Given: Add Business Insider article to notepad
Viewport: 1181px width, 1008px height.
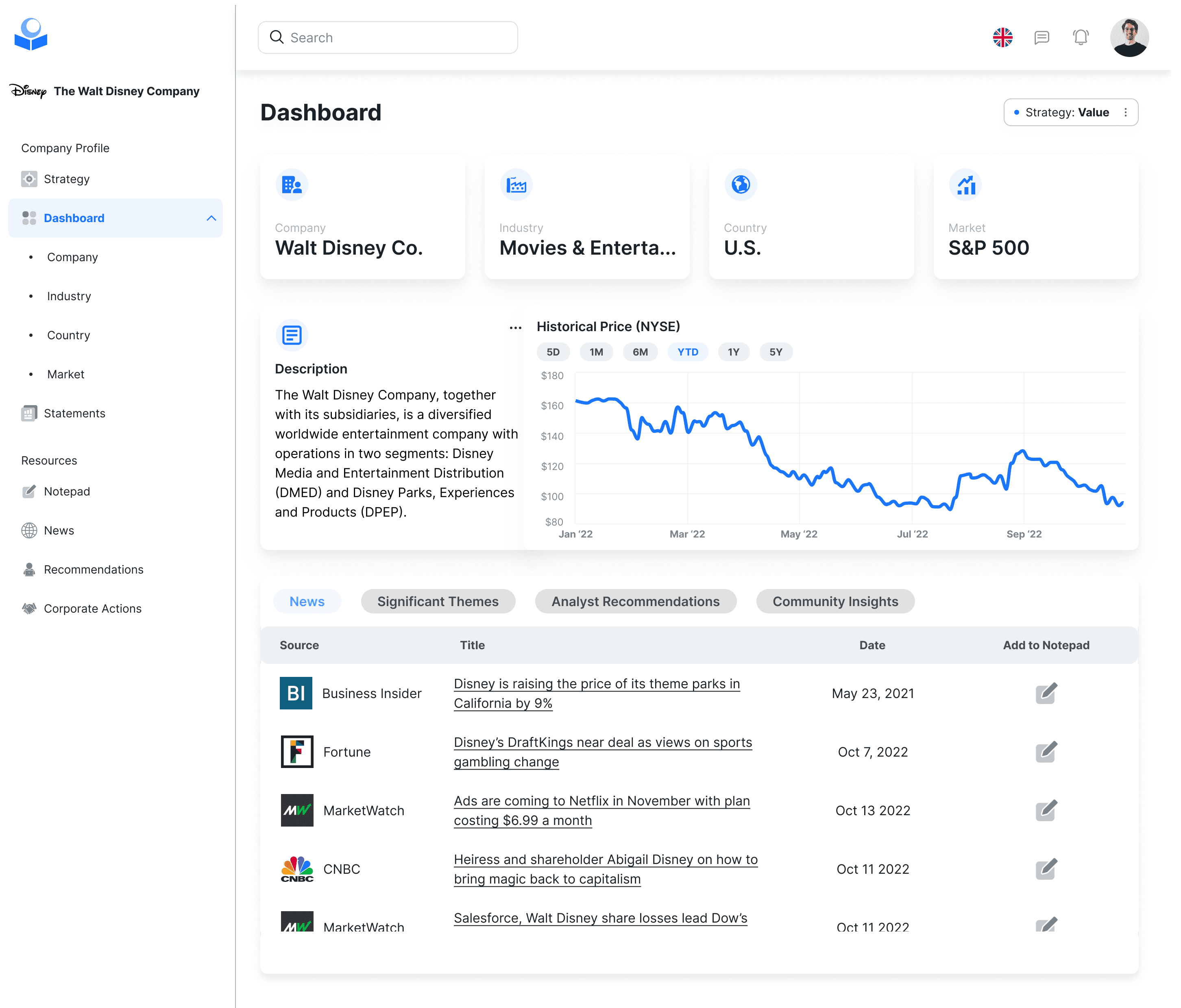Looking at the screenshot, I should coord(1046,693).
